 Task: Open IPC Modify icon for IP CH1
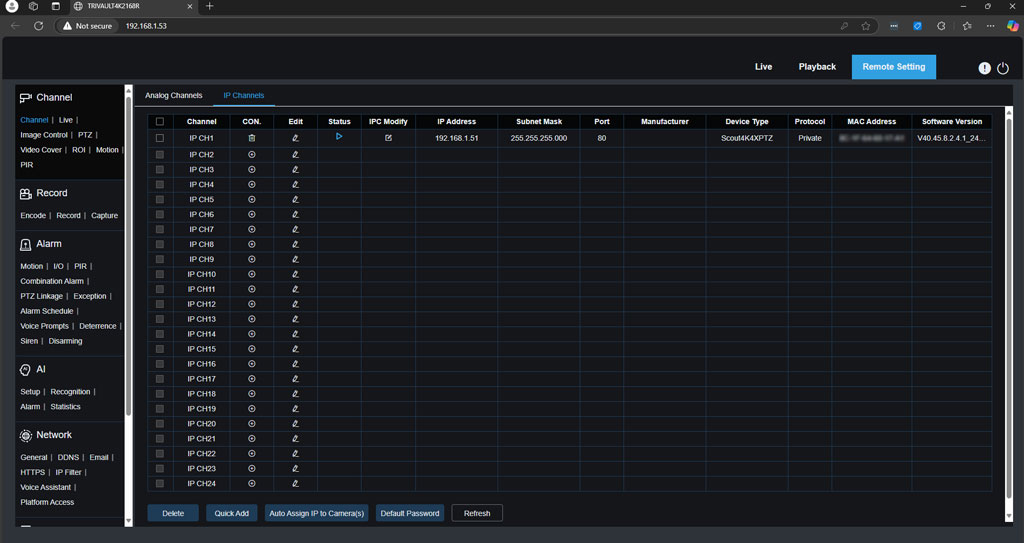pos(388,138)
